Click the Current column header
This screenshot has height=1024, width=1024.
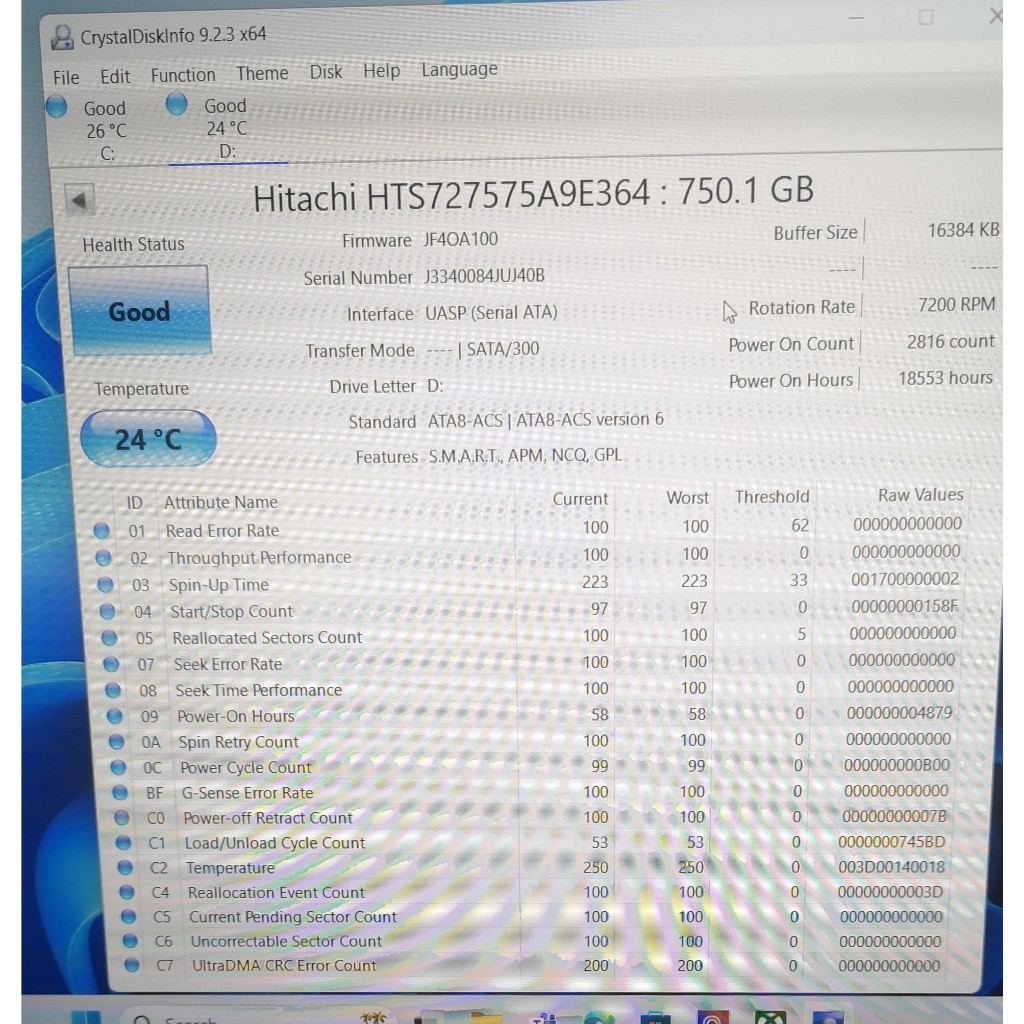[580, 499]
